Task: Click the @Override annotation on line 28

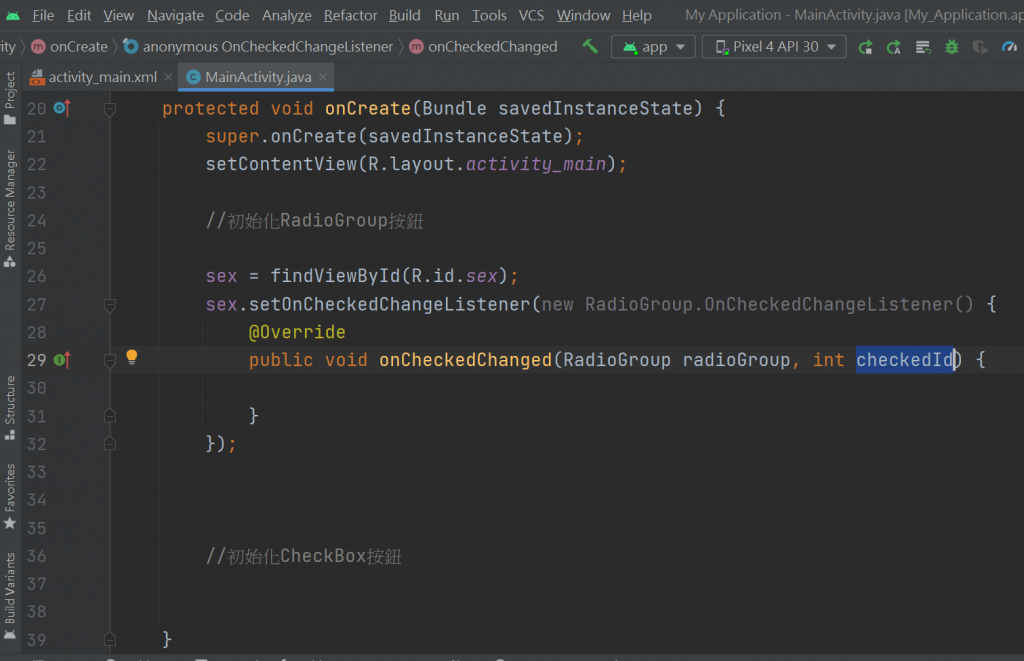Action: coord(297,332)
